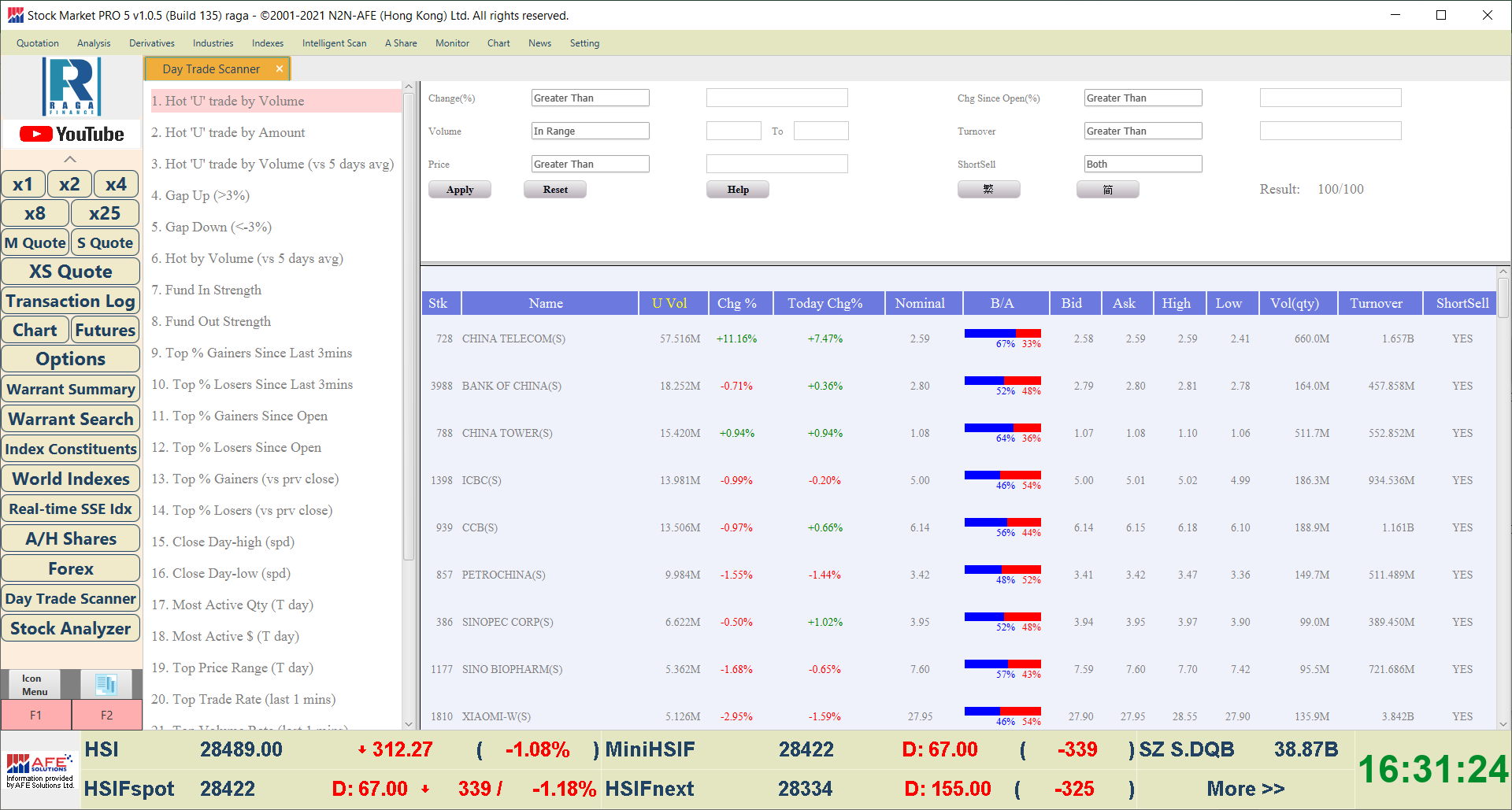The image size is (1512, 810).
Task: Click the Raga Finance logo
Action: tap(72, 87)
